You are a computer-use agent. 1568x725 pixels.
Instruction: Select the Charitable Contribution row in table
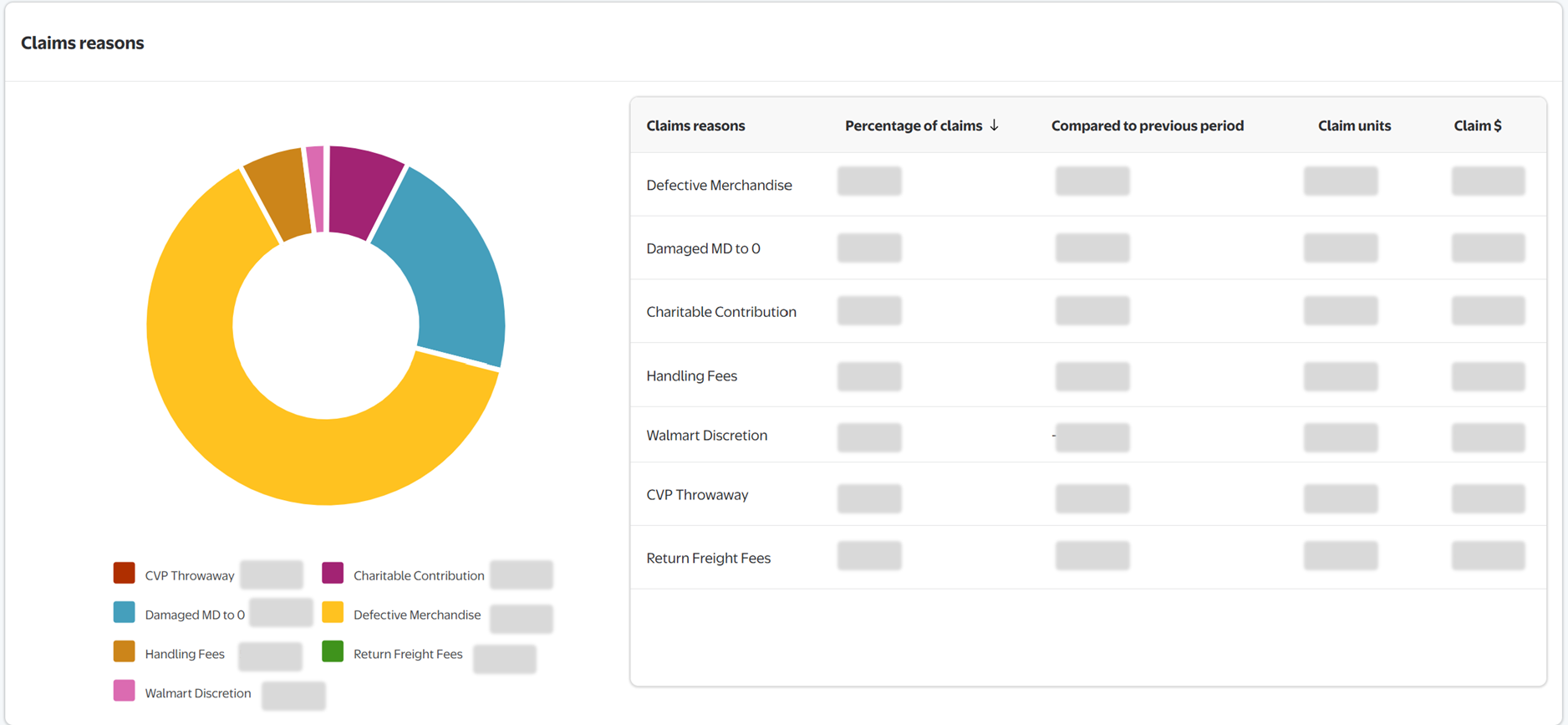[720, 312]
